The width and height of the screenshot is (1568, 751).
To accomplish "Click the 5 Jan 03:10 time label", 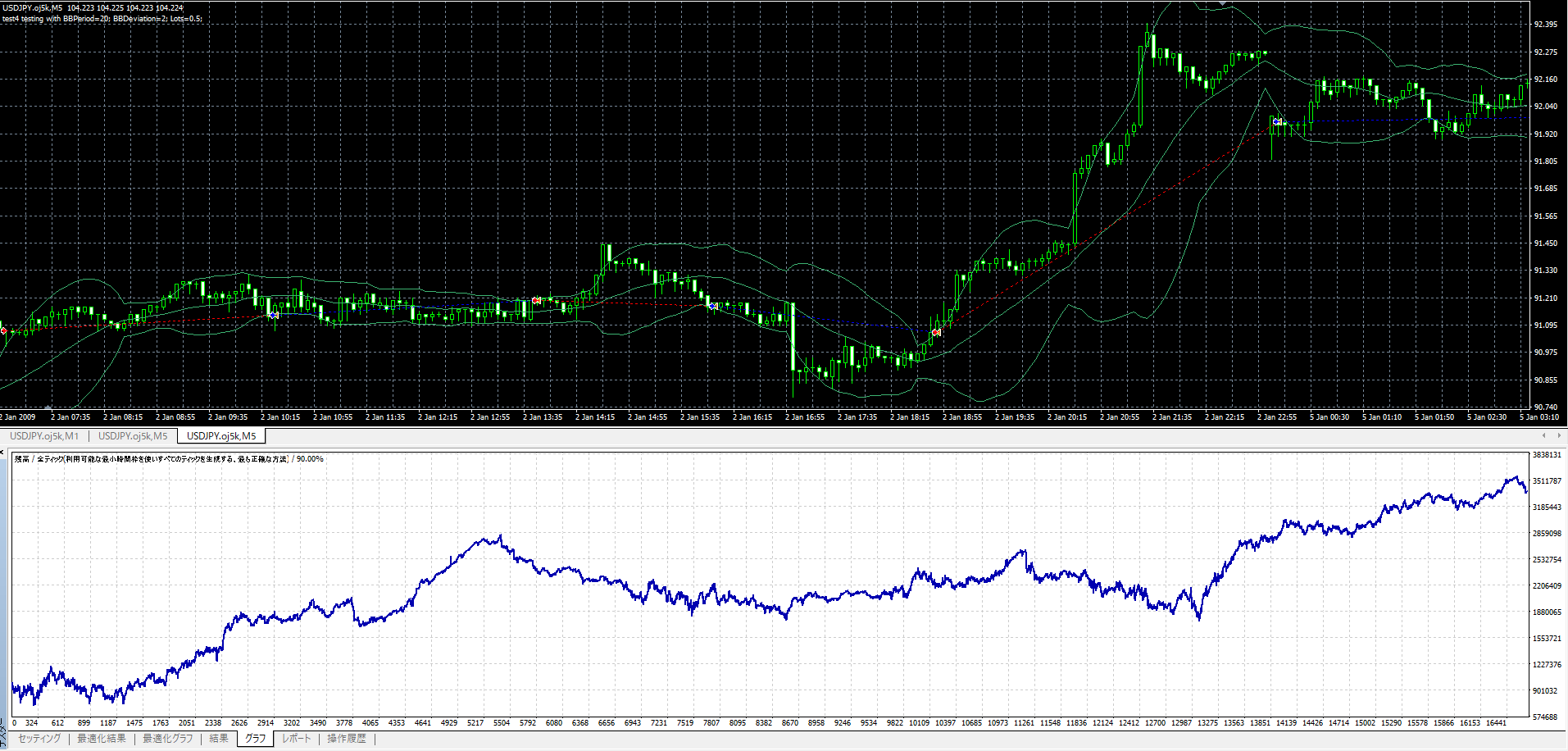I will pyautogui.click(x=1539, y=417).
